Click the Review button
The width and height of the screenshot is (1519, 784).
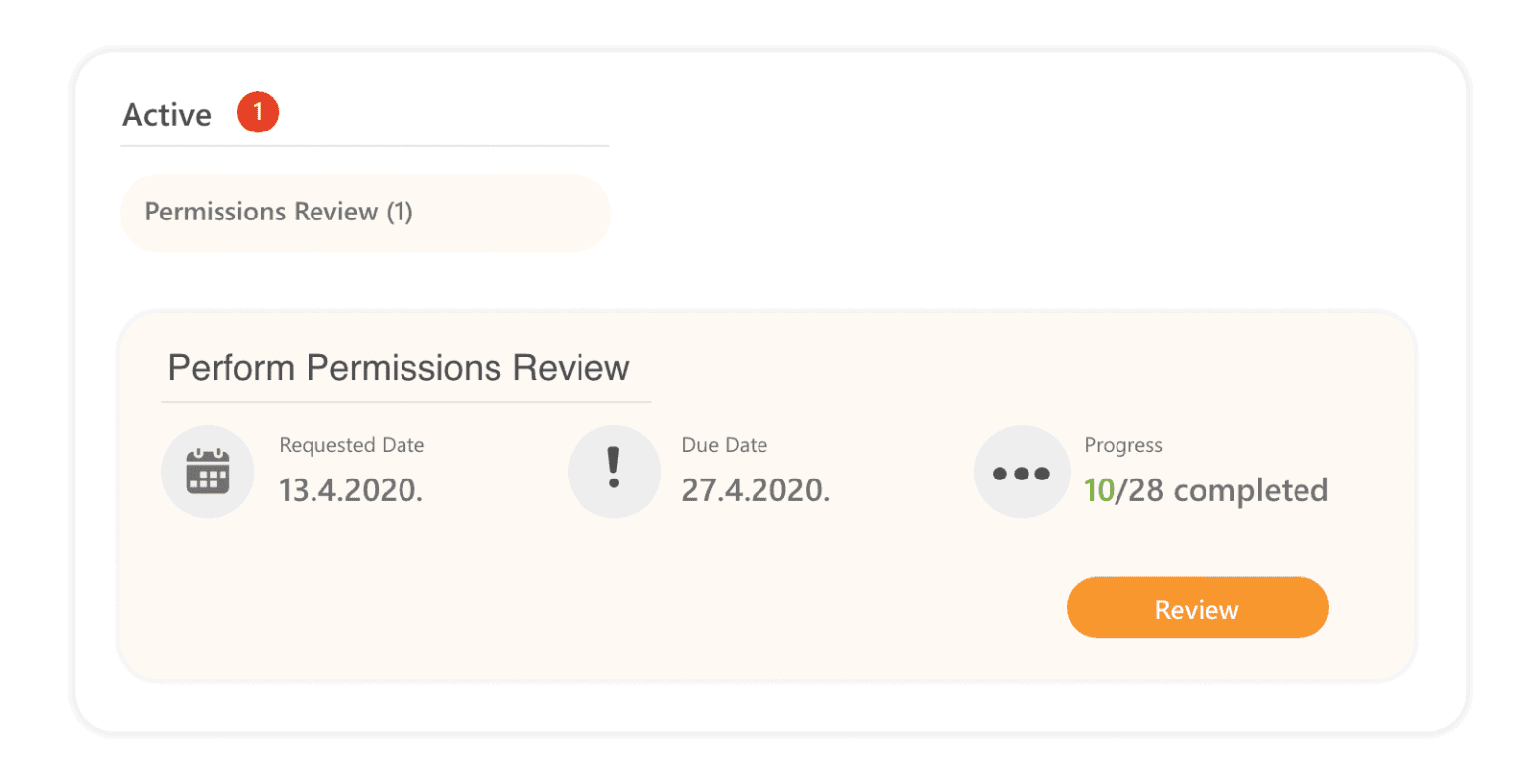pos(1197,608)
